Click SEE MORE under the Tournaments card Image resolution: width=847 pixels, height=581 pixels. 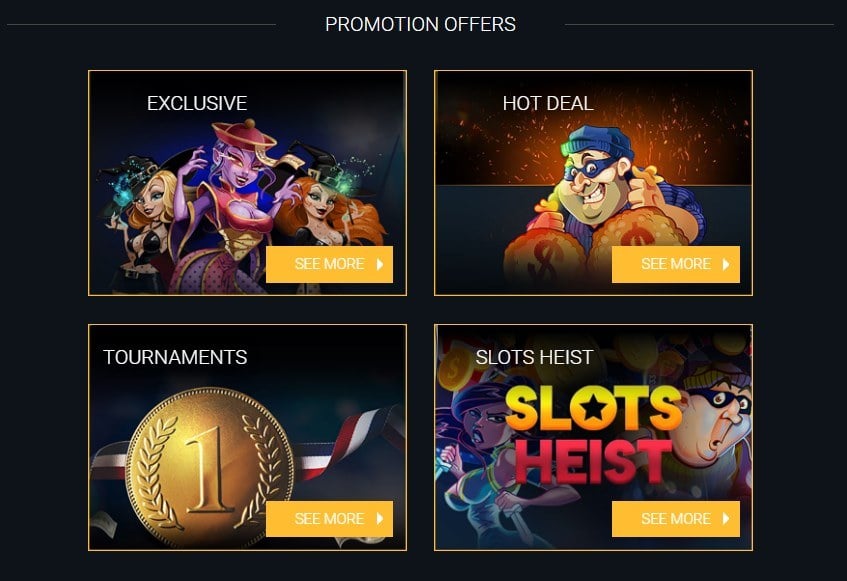pos(330,519)
